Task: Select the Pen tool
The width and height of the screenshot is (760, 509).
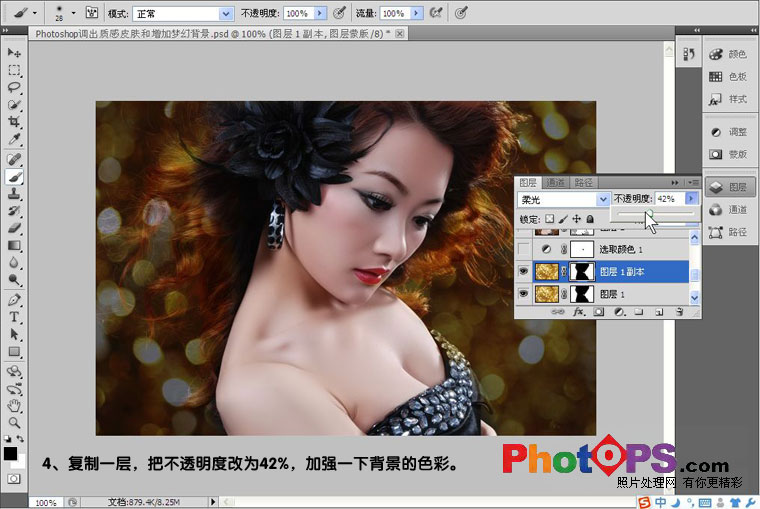Action: [x=14, y=300]
